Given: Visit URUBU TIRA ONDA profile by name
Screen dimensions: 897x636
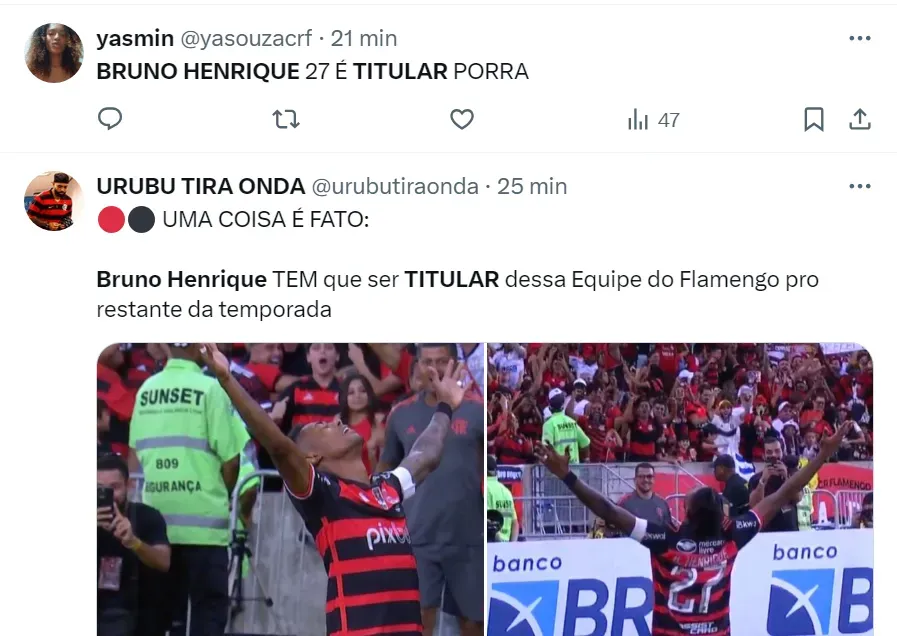Looking at the screenshot, I should tap(201, 186).
